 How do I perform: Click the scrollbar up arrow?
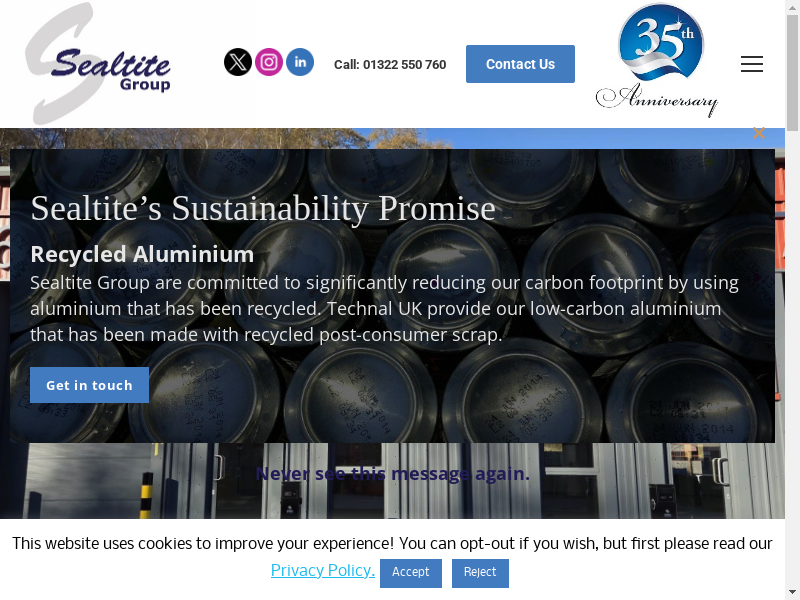[793, 6]
